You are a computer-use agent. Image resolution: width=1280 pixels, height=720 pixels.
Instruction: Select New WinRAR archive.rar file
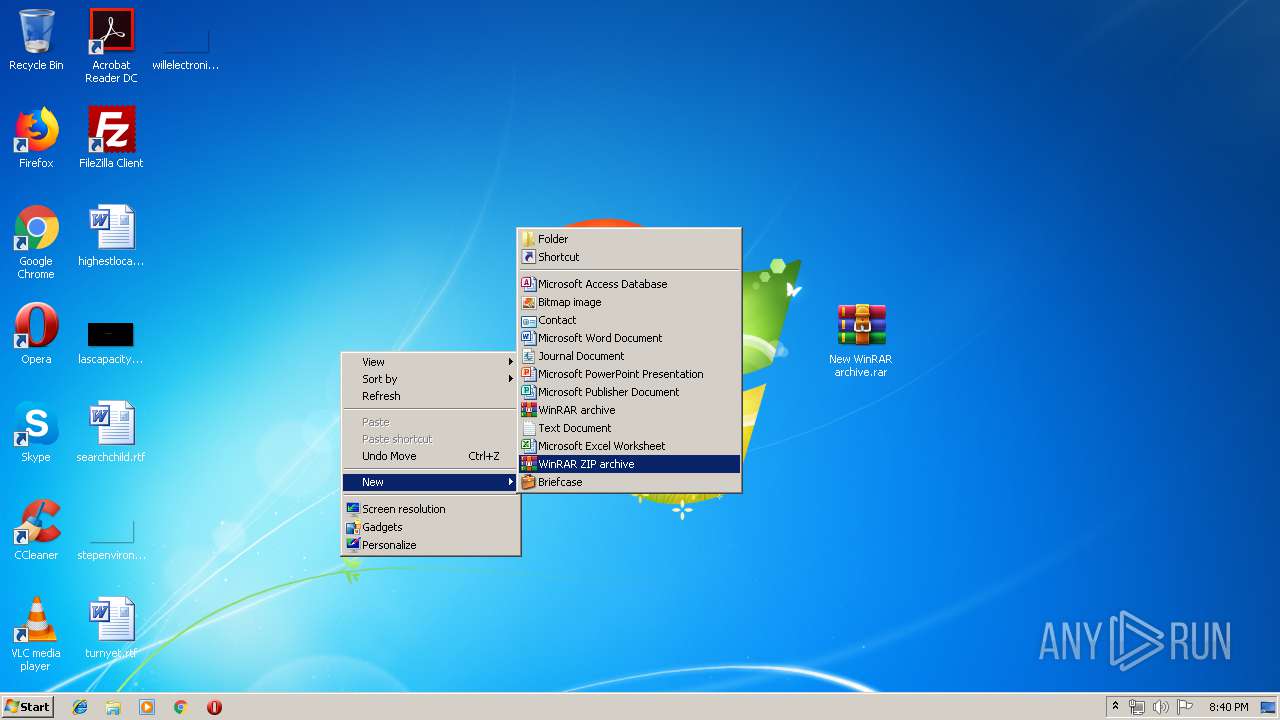click(861, 340)
